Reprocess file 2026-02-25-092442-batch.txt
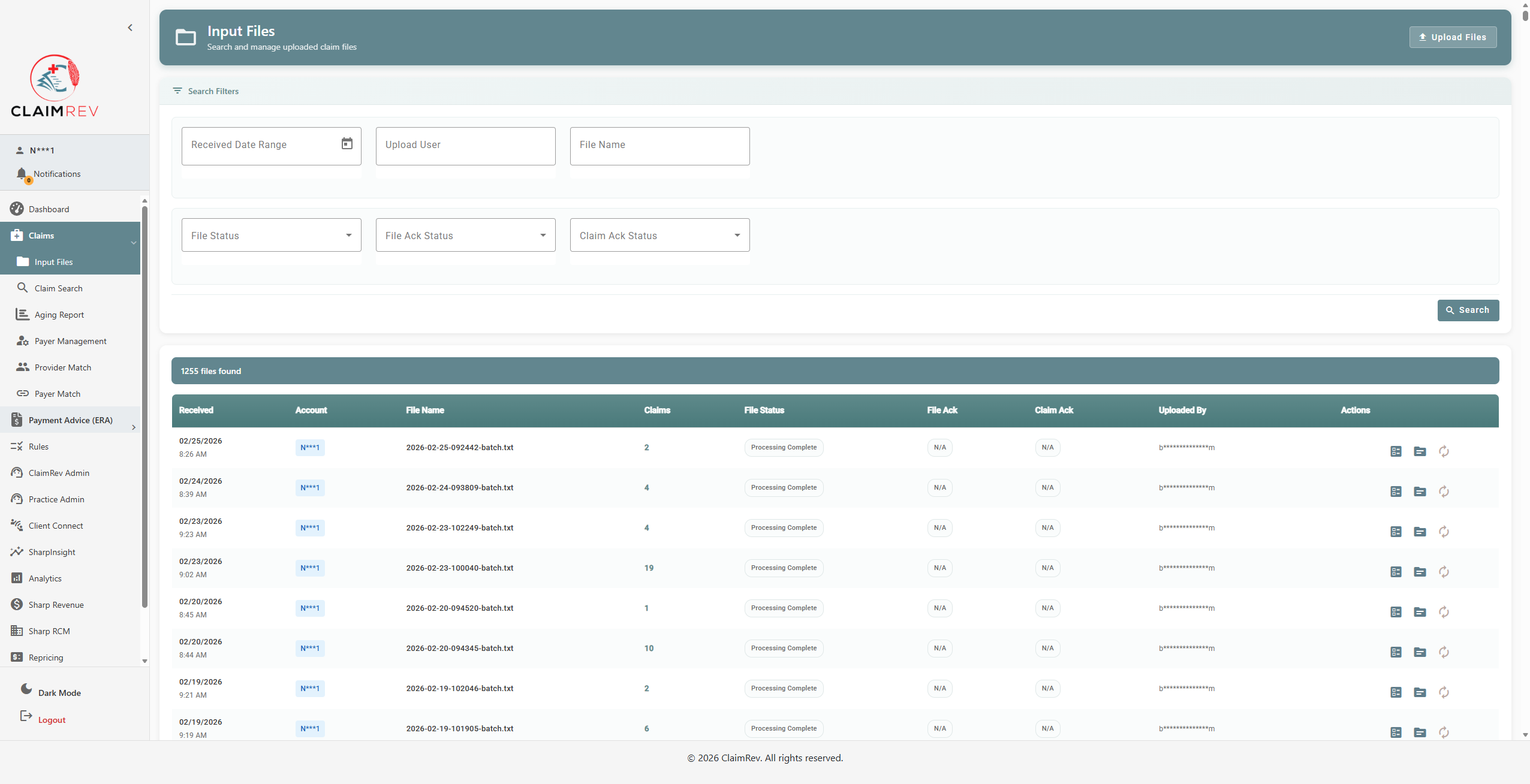Image resolution: width=1530 pixels, height=784 pixels. [x=1444, y=451]
